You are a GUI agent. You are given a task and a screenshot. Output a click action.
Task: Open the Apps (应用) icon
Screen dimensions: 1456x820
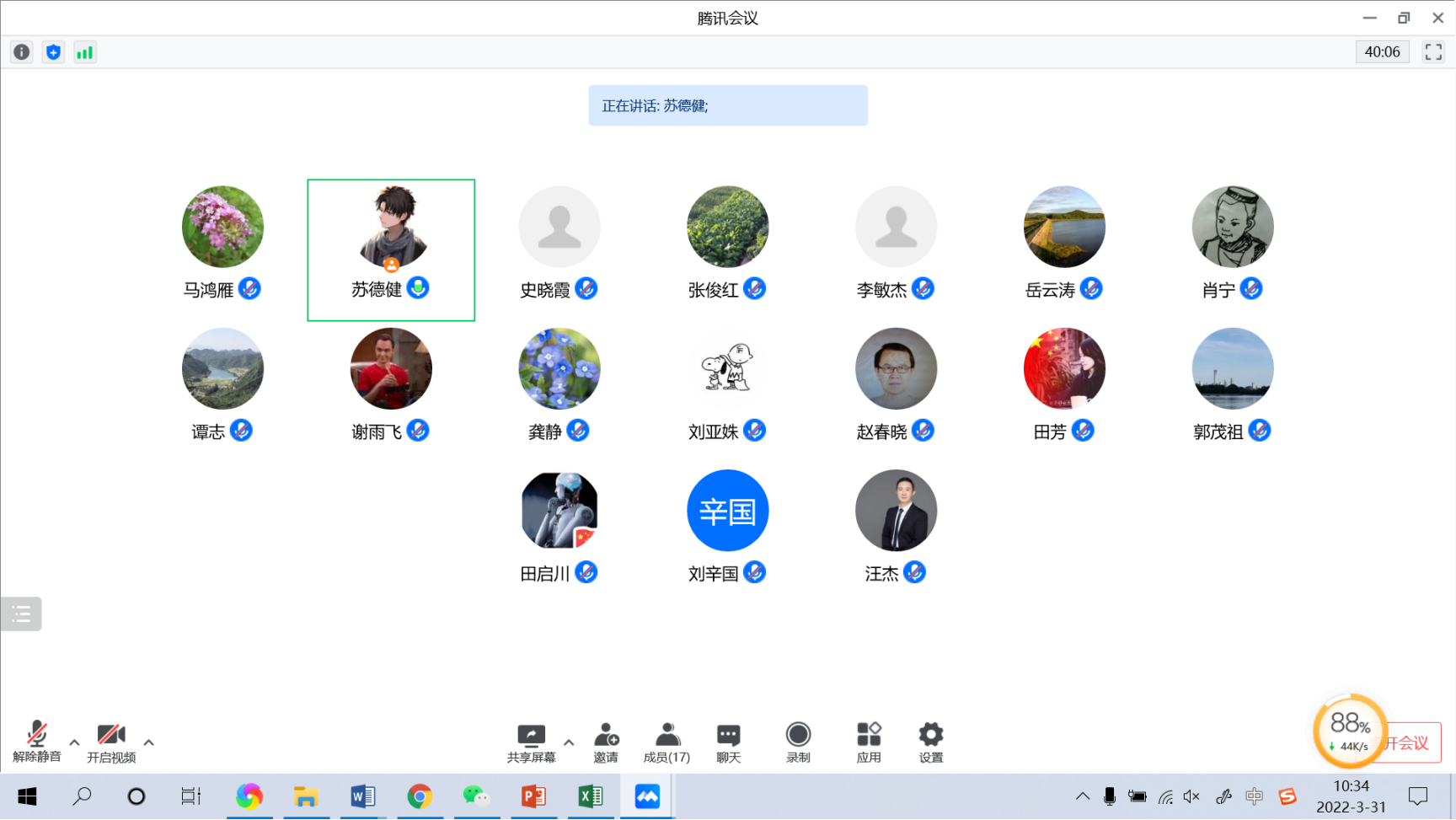[869, 742]
